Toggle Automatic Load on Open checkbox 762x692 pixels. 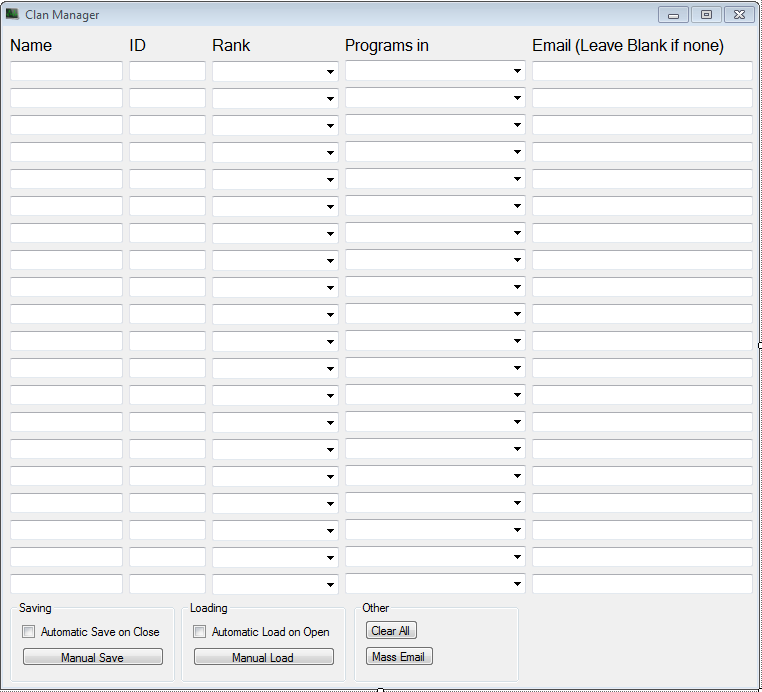click(x=200, y=632)
